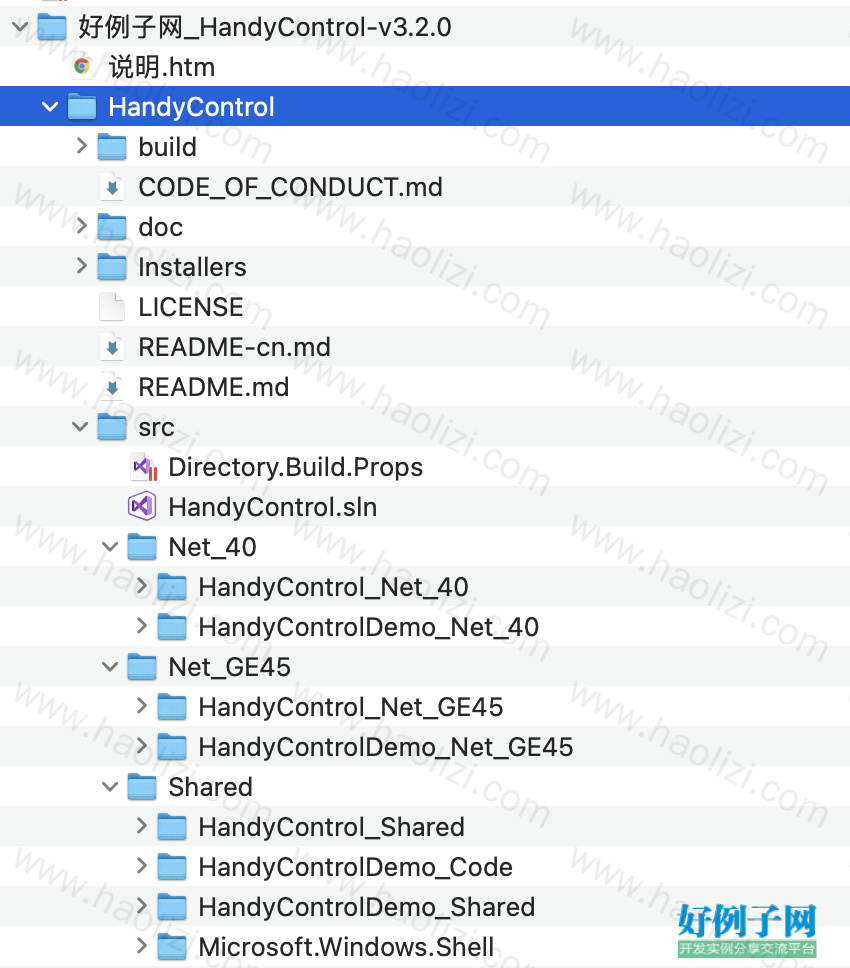Click the blank LICENSE file icon
850x968 pixels.
click(112, 307)
